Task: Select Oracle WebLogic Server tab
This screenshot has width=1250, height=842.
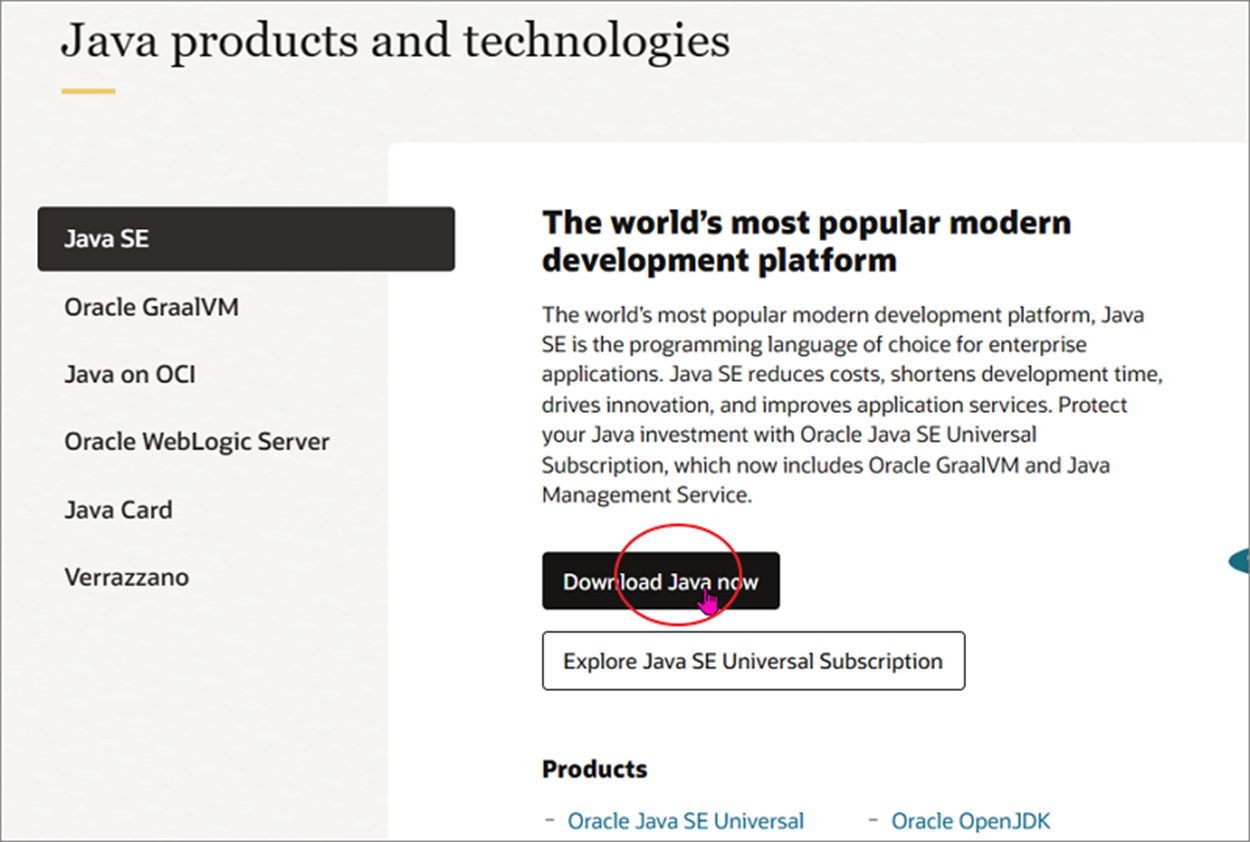Action: [x=197, y=442]
